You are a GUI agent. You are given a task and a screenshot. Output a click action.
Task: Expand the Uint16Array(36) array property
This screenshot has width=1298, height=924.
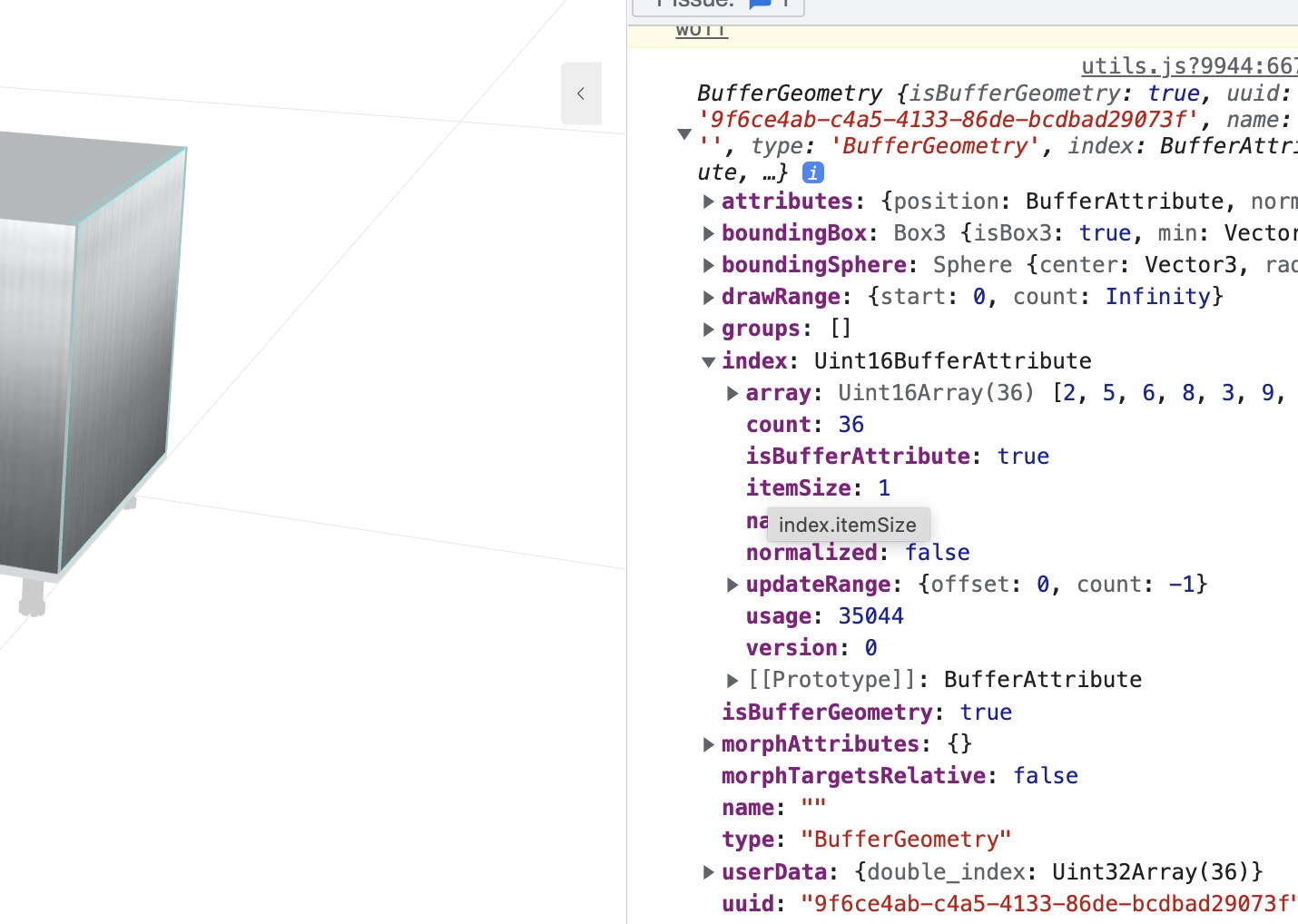pos(733,393)
